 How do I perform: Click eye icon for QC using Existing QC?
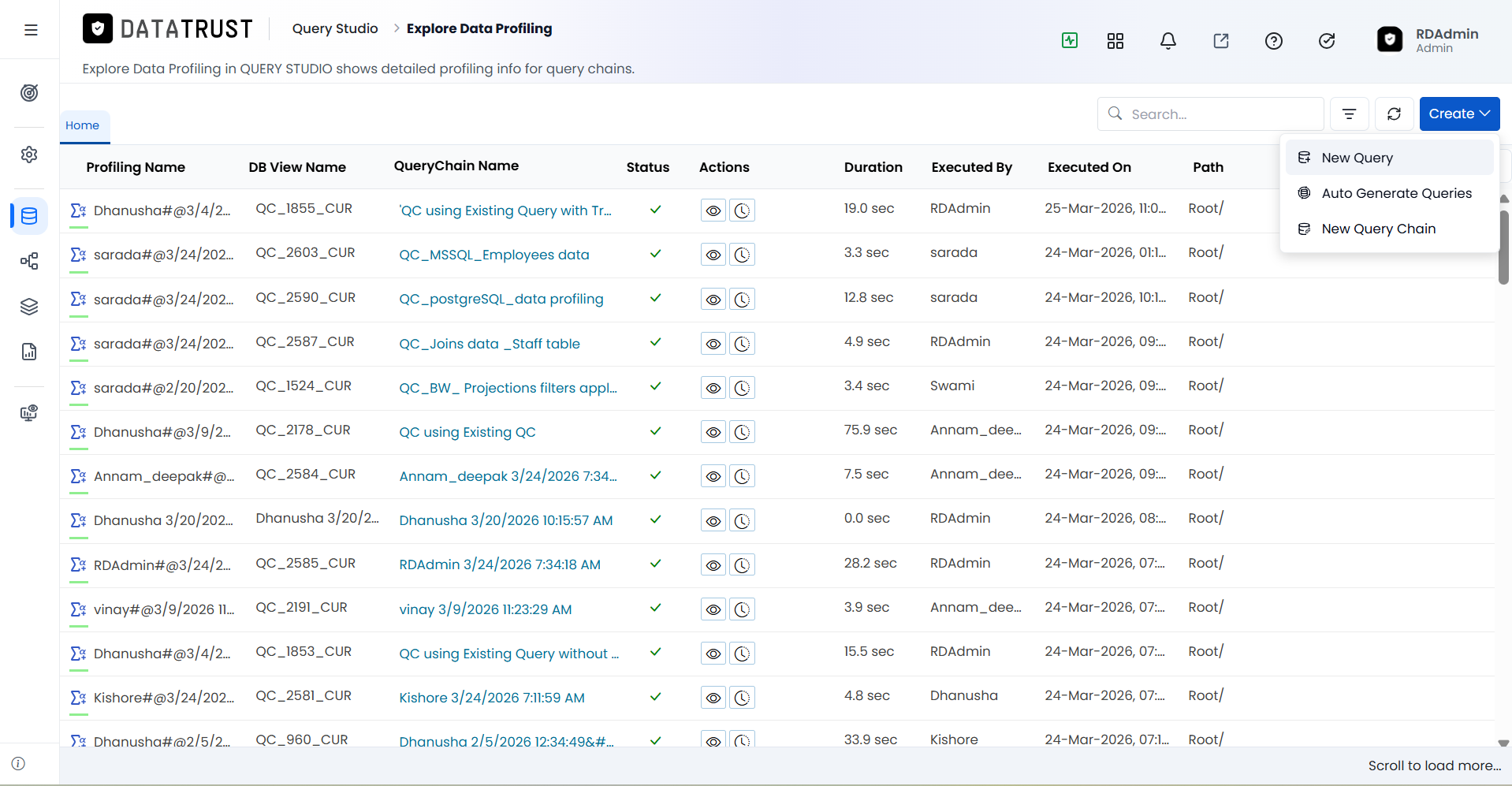click(x=713, y=432)
